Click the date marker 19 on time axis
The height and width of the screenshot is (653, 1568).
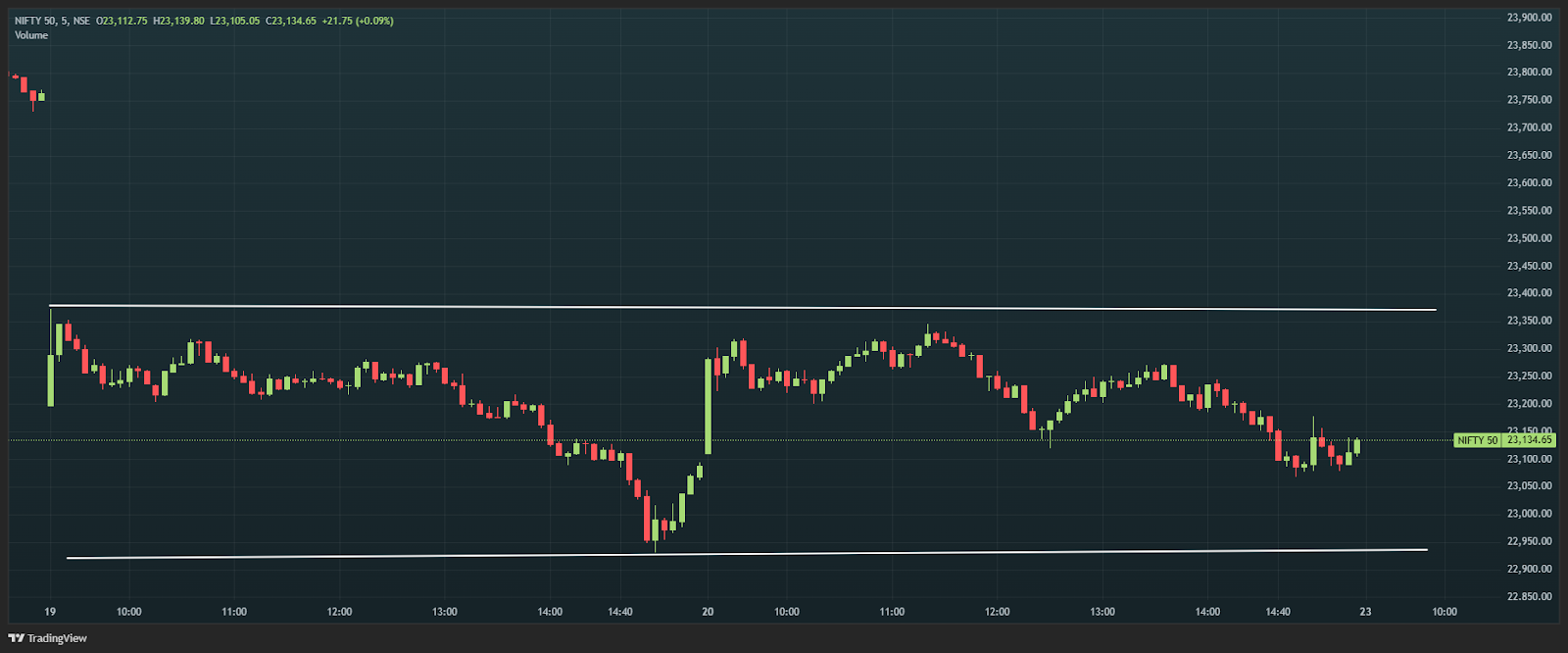click(50, 612)
